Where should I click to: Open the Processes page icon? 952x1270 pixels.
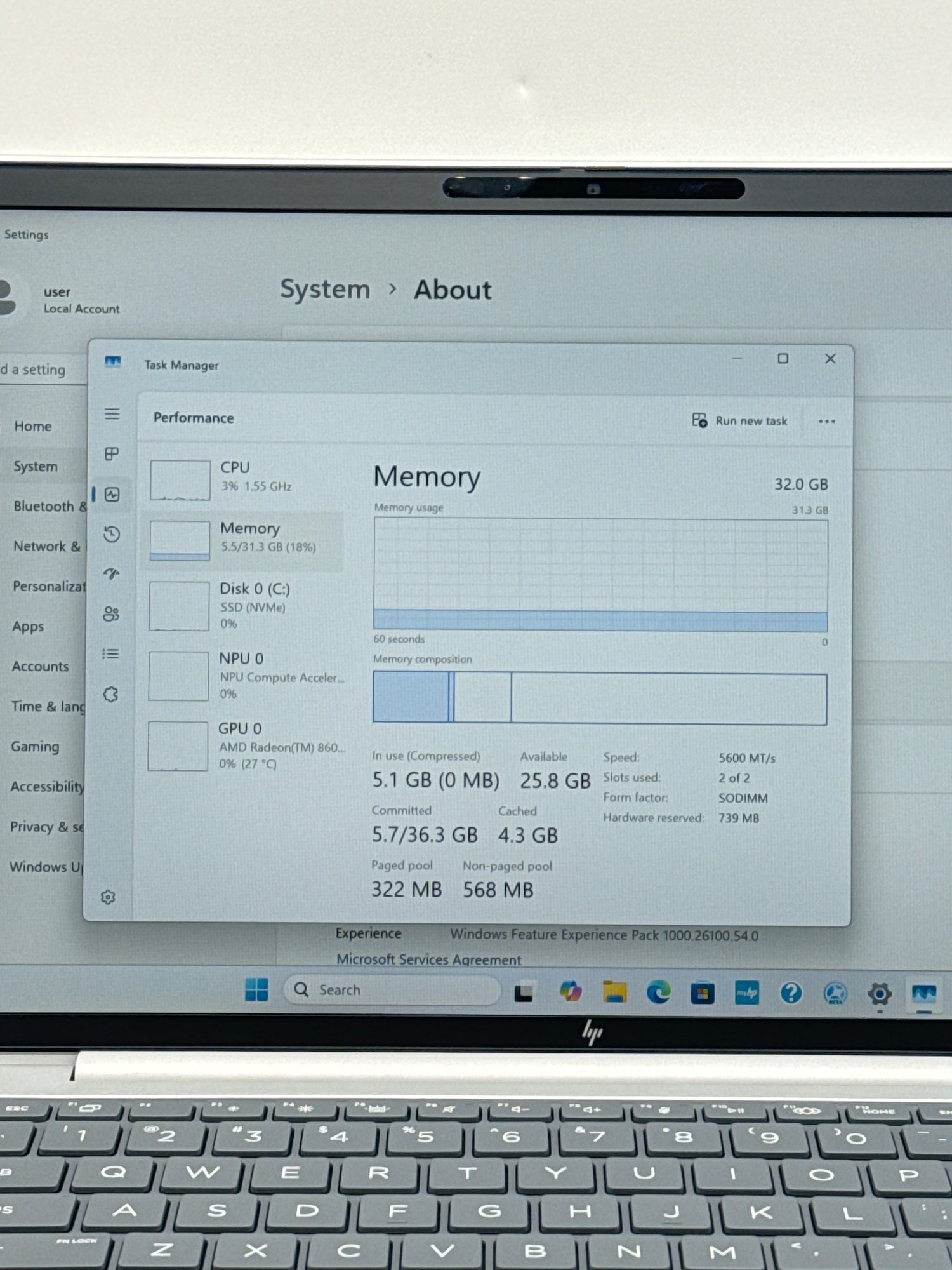(112, 454)
